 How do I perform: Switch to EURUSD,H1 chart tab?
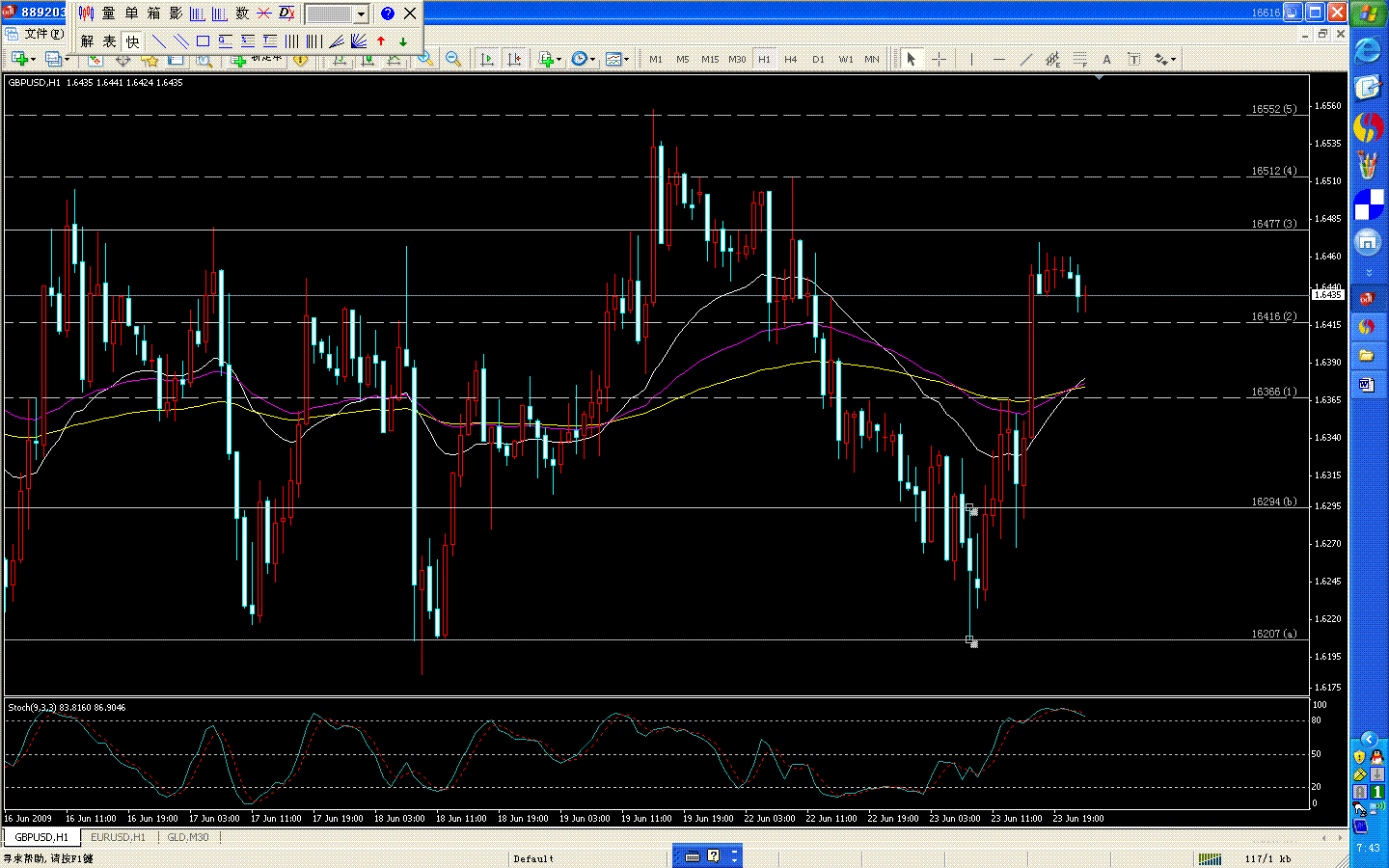tap(118, 837)
